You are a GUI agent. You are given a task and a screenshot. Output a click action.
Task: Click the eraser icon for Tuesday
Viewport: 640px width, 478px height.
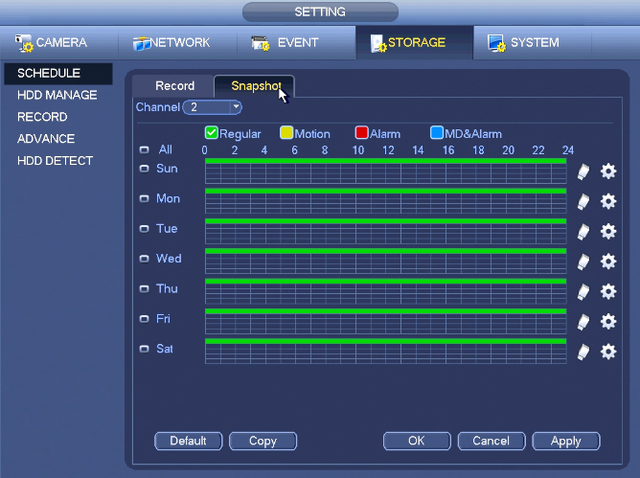point(584,231)
